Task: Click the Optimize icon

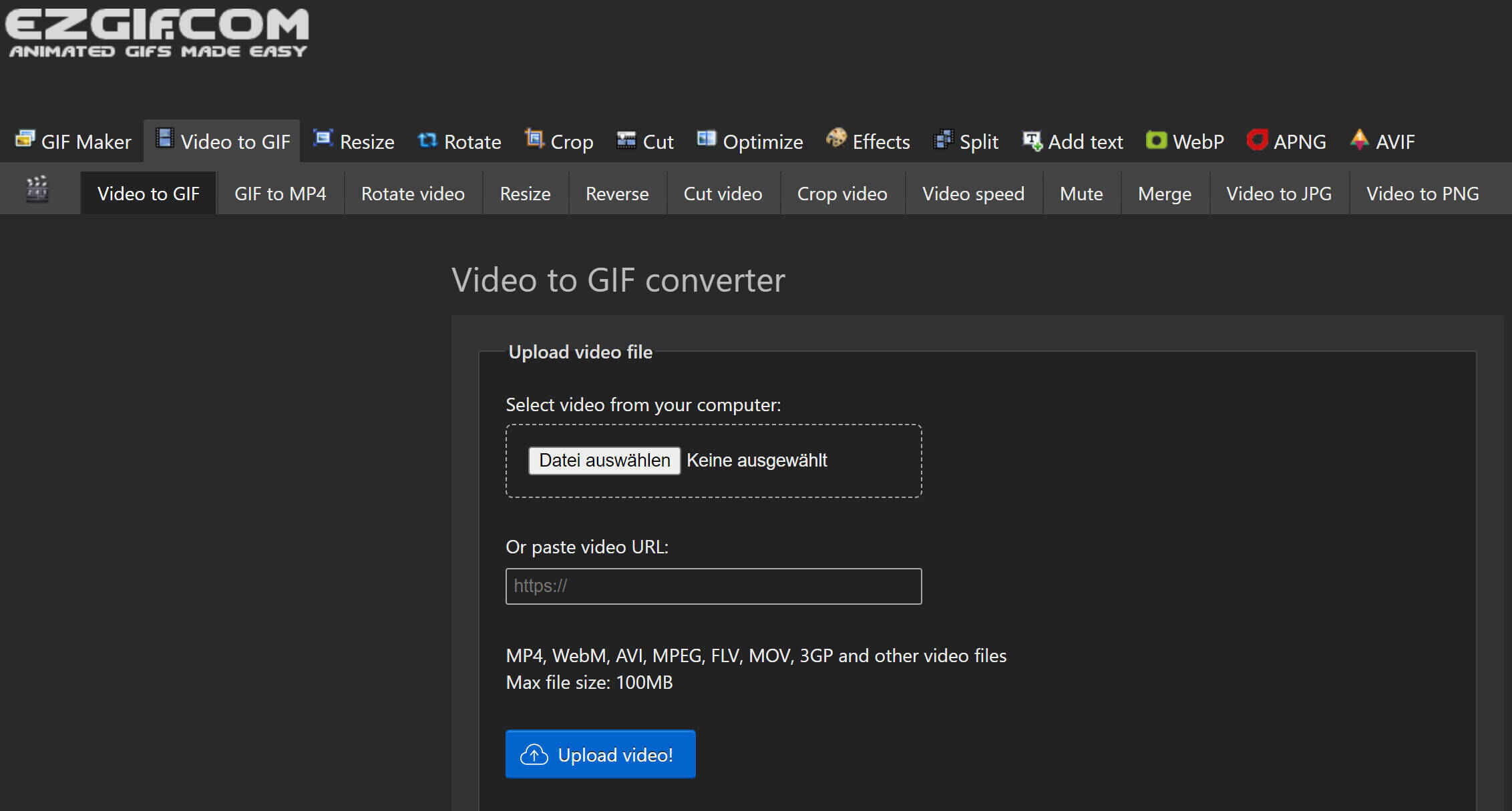Action: point(706,139)
